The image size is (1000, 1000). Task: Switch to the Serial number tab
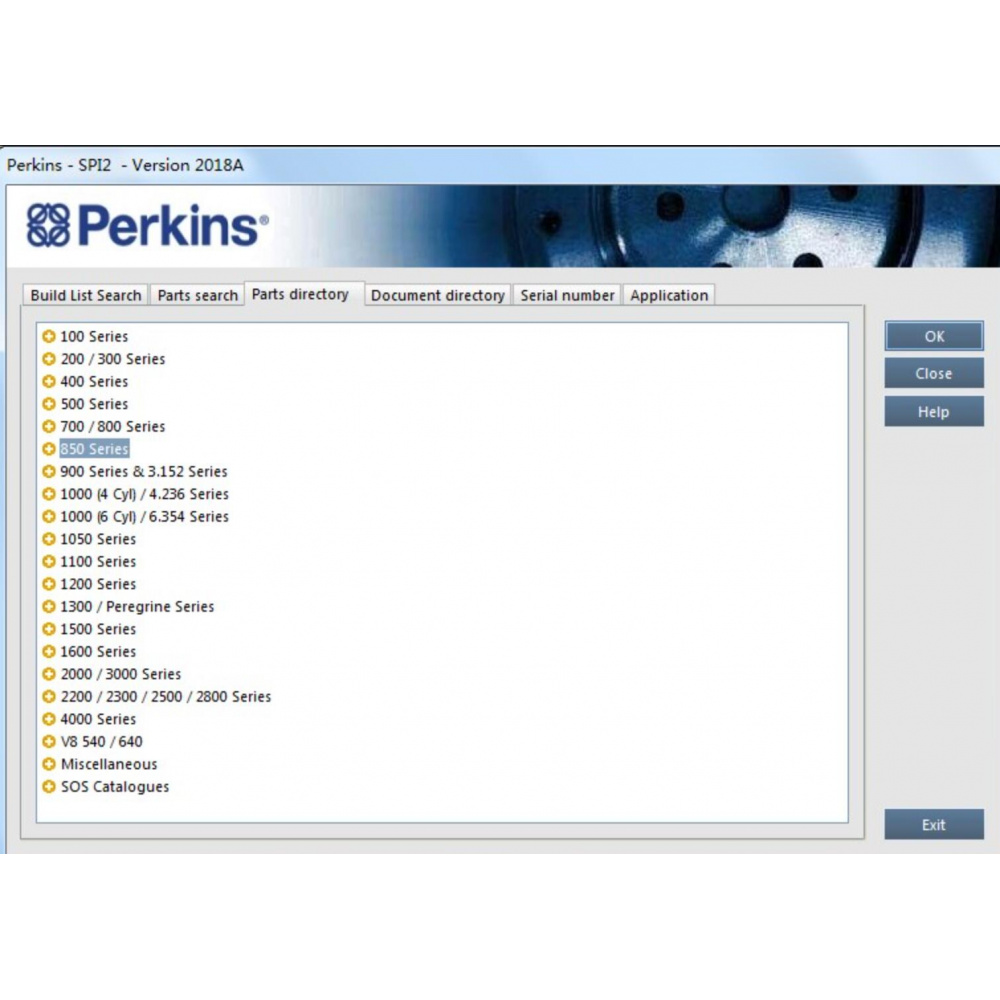(567, 295)
